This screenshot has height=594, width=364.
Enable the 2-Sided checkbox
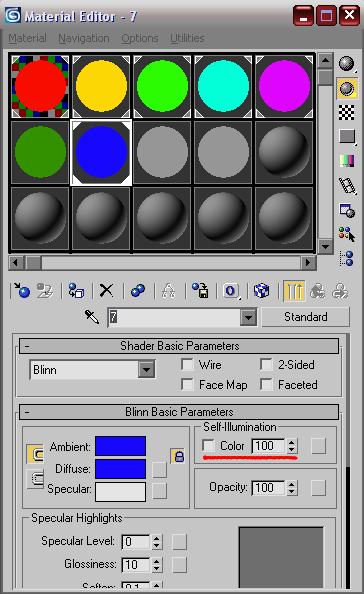266,365
